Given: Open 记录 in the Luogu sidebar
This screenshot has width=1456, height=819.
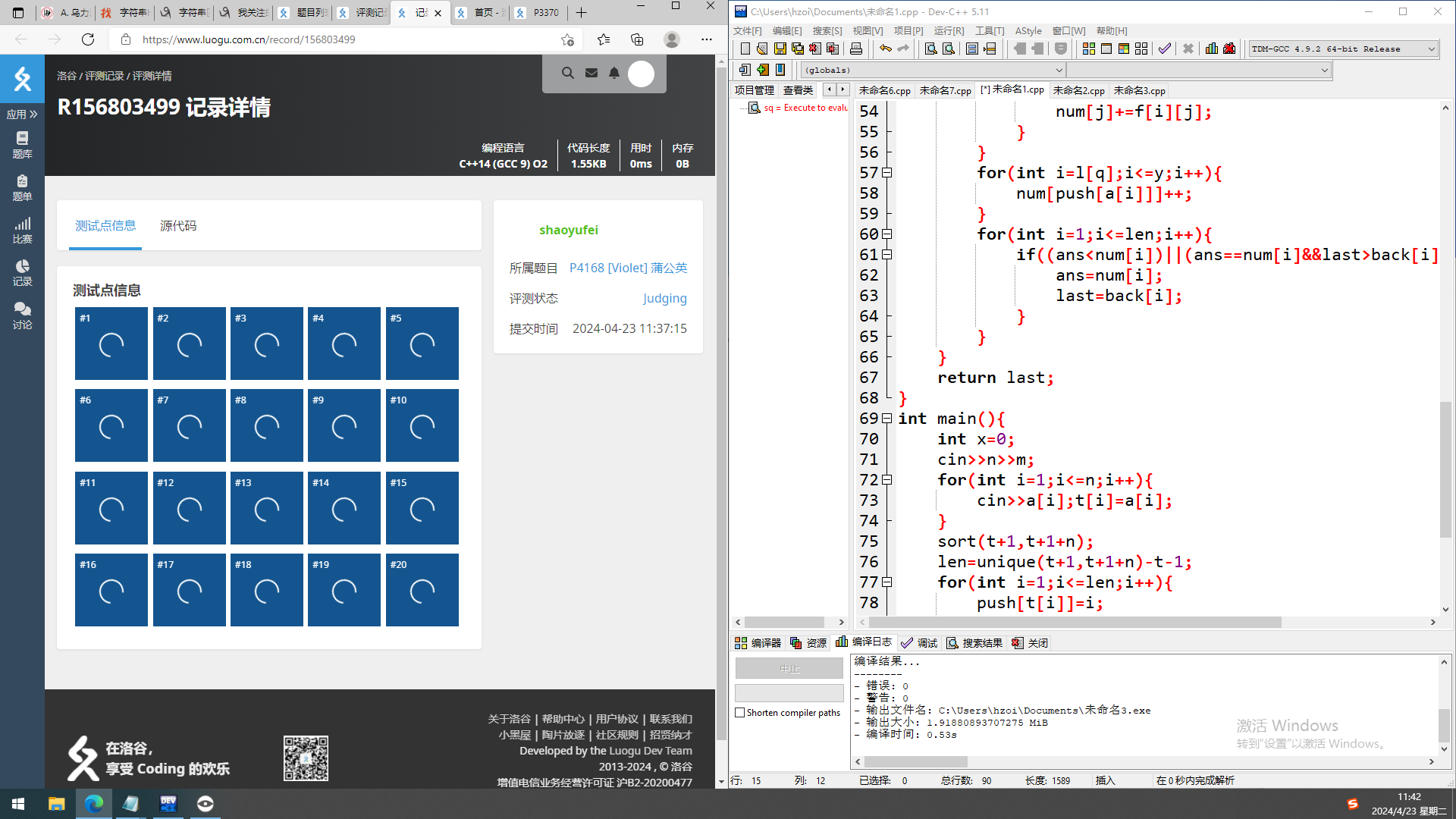Looking at the screenshot, I should [x=22, y=272].
